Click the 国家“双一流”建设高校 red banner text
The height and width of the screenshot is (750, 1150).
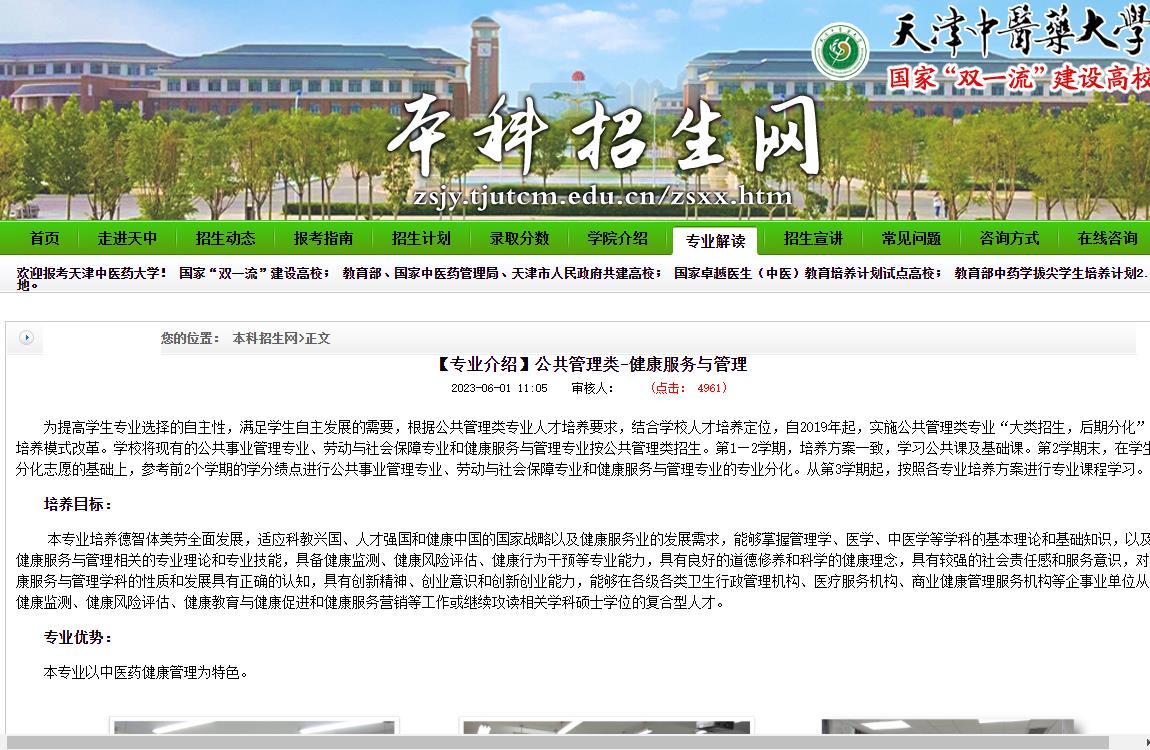click(1018, 78)
